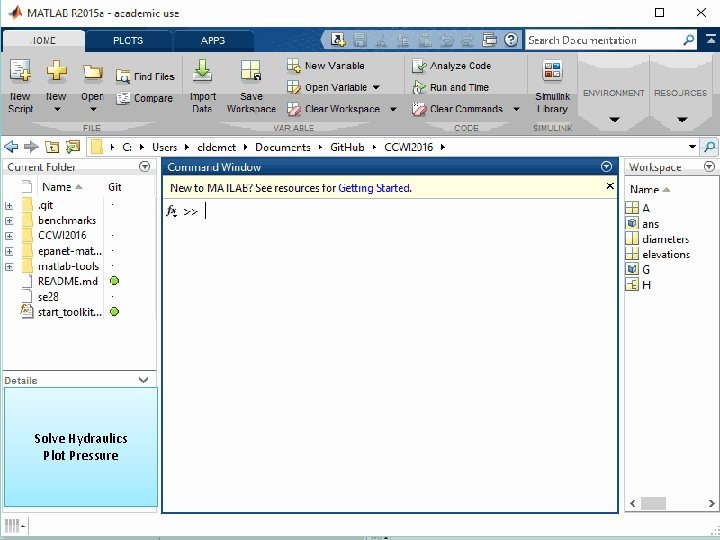The image size is (720, 540).
Task: Go forward with the gray right arrow
Action: [31, 147]
